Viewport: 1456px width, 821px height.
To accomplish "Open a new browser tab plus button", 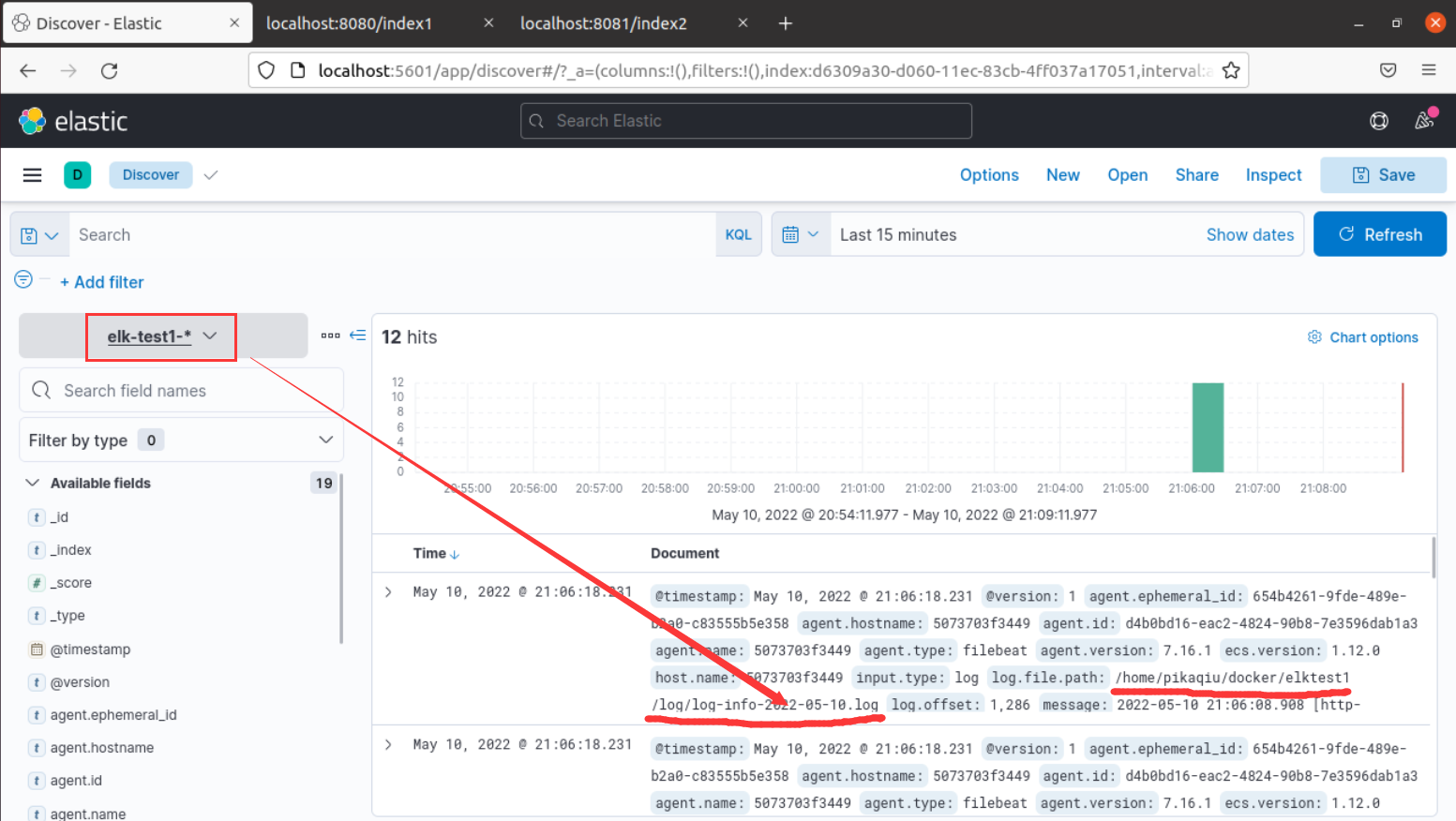I will 786,23.
